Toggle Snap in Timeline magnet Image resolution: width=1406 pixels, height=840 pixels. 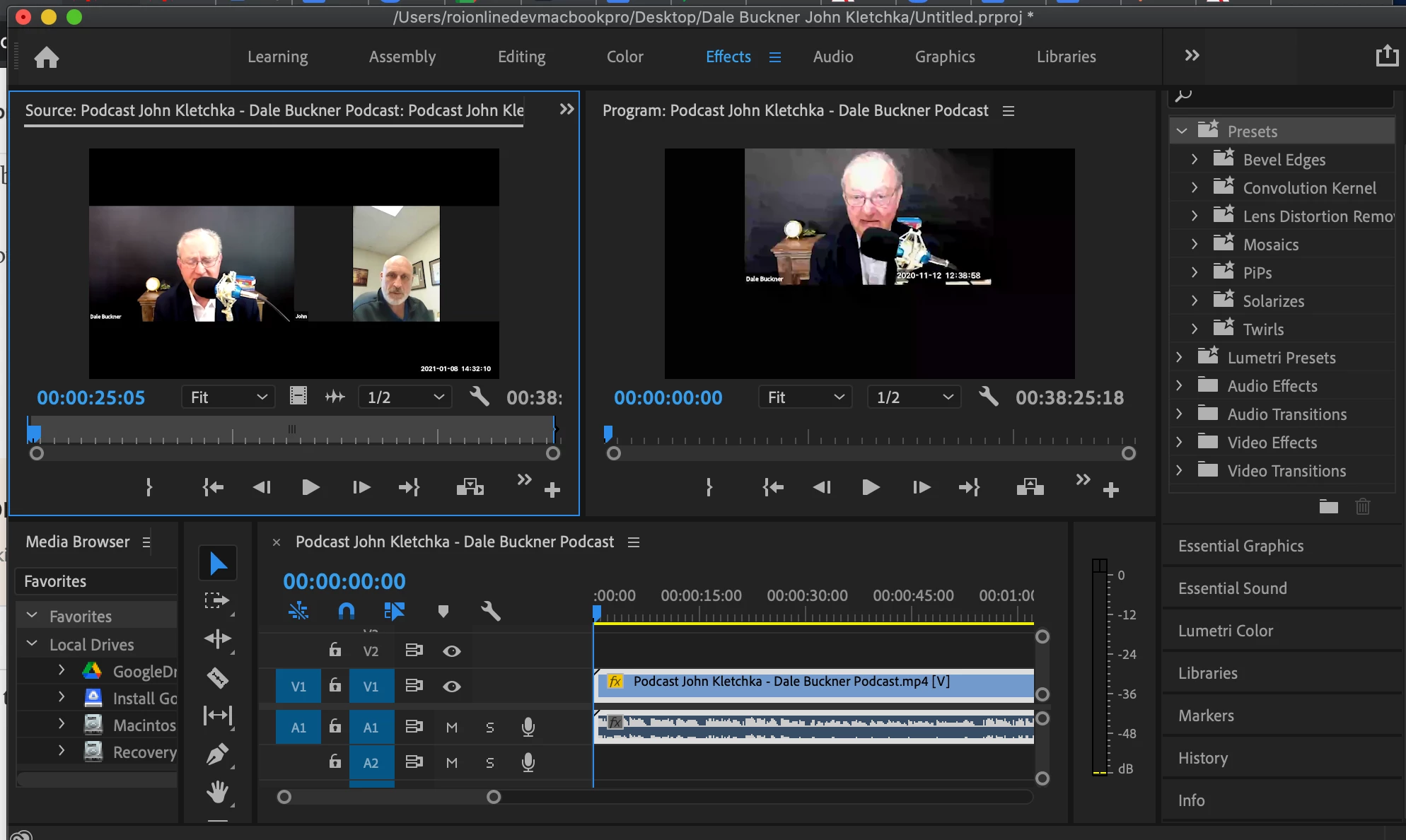pyautogui.click(x=346, y=611)
